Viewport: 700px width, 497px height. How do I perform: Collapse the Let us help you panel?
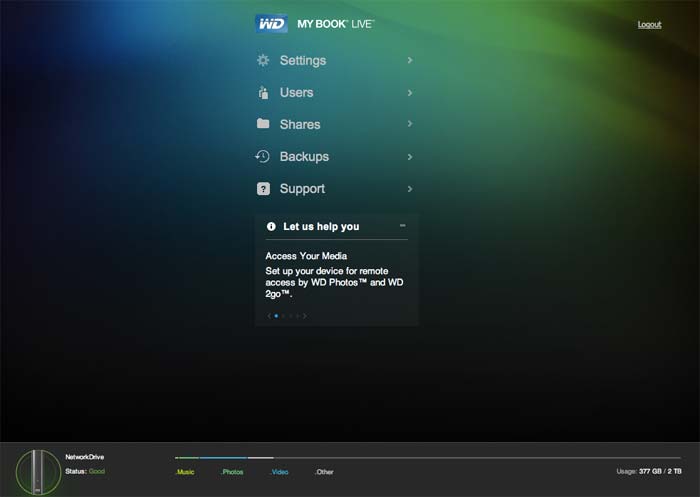tap(402, 226)
